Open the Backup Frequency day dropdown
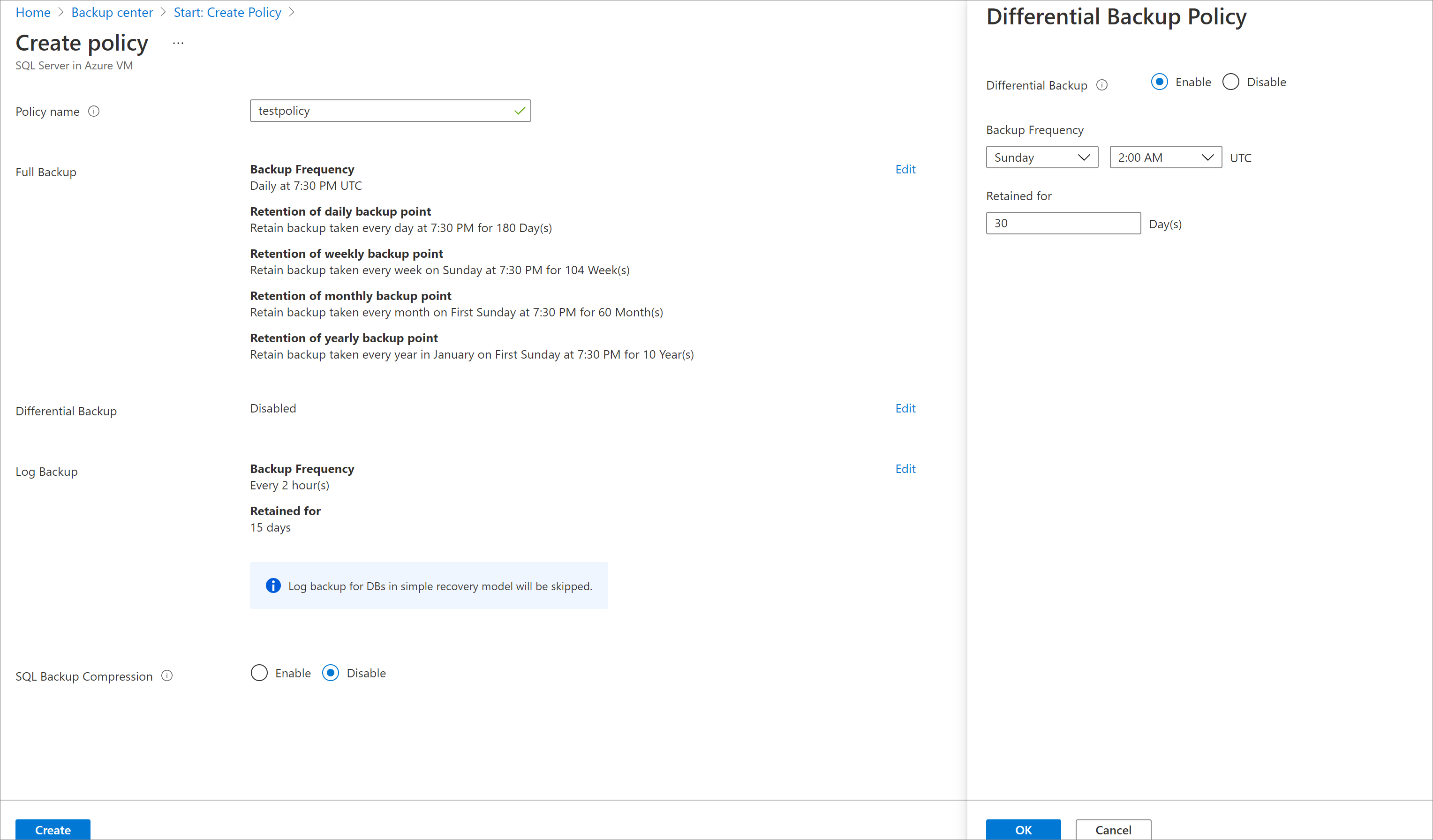Viewport: 1433px width, 840px height. point(1040,157)
